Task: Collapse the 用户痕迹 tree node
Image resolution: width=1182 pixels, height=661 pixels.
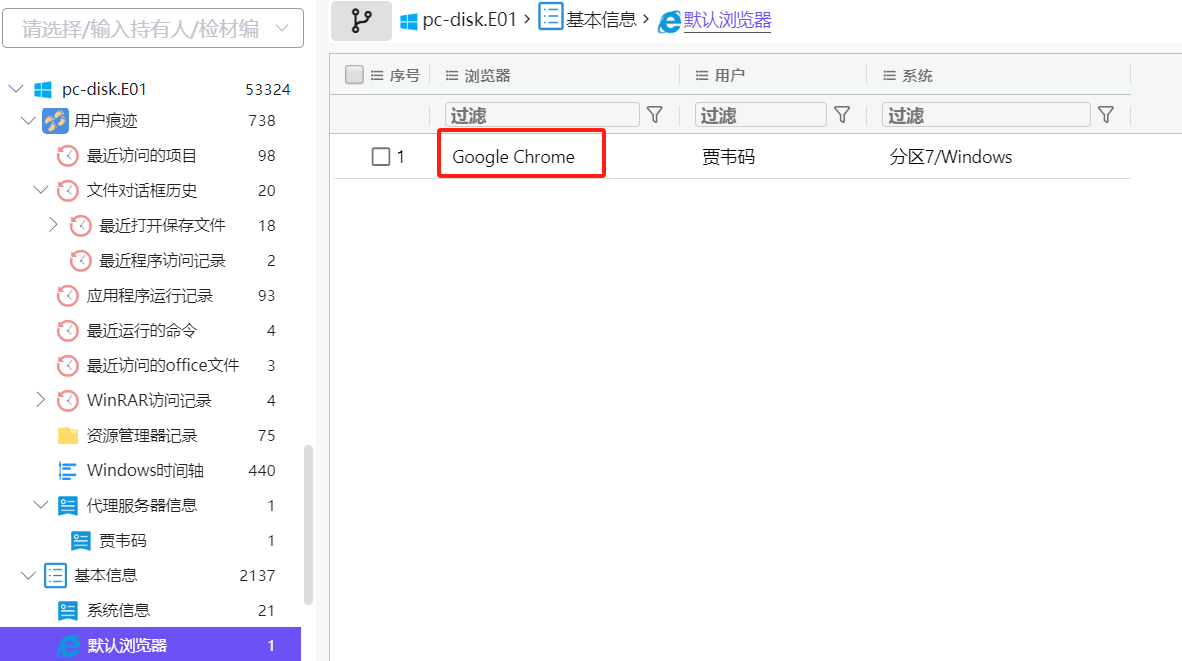Action: [x=29, y=121]
